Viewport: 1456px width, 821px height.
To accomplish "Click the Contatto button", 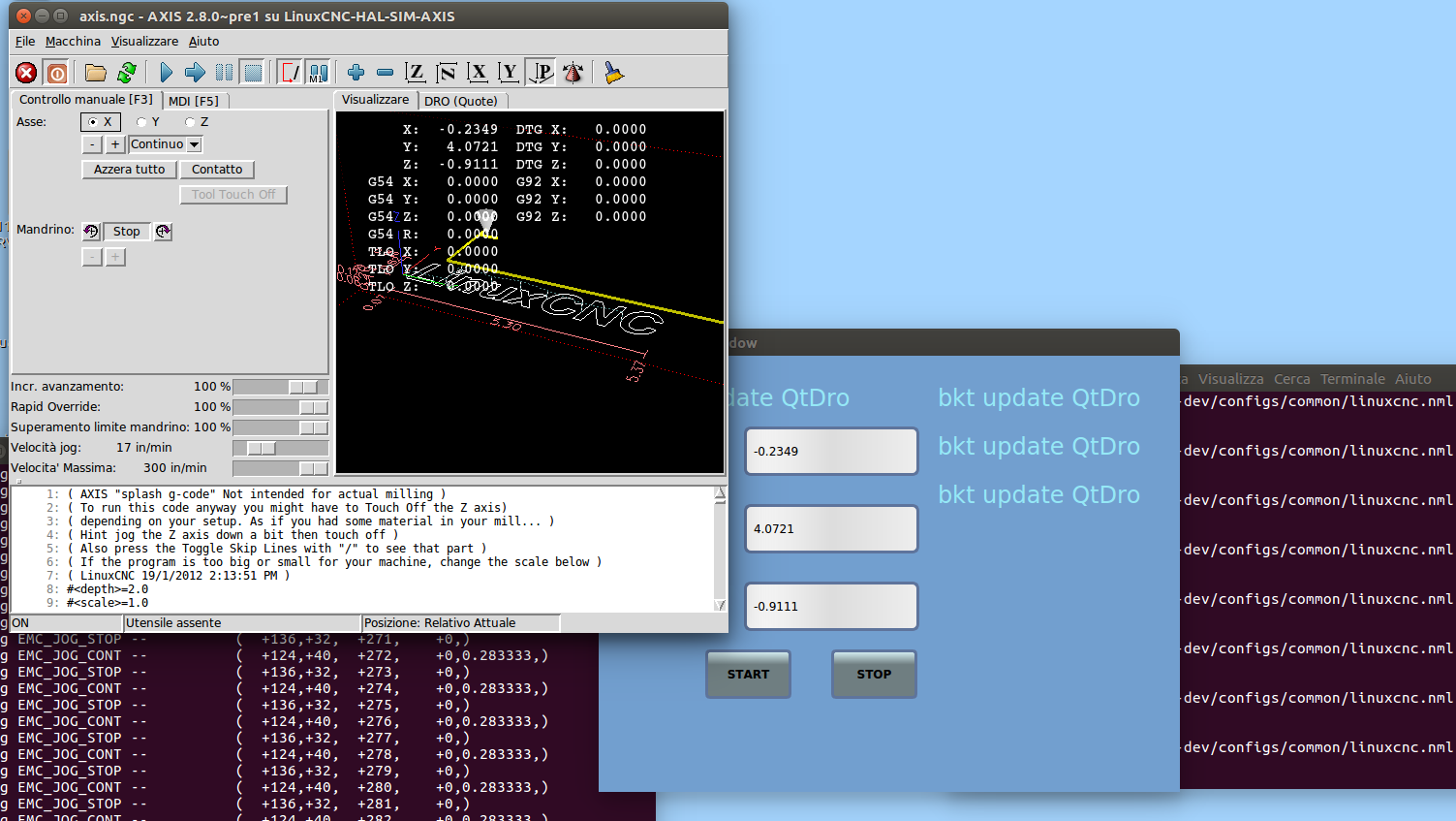I will [217, 170].
